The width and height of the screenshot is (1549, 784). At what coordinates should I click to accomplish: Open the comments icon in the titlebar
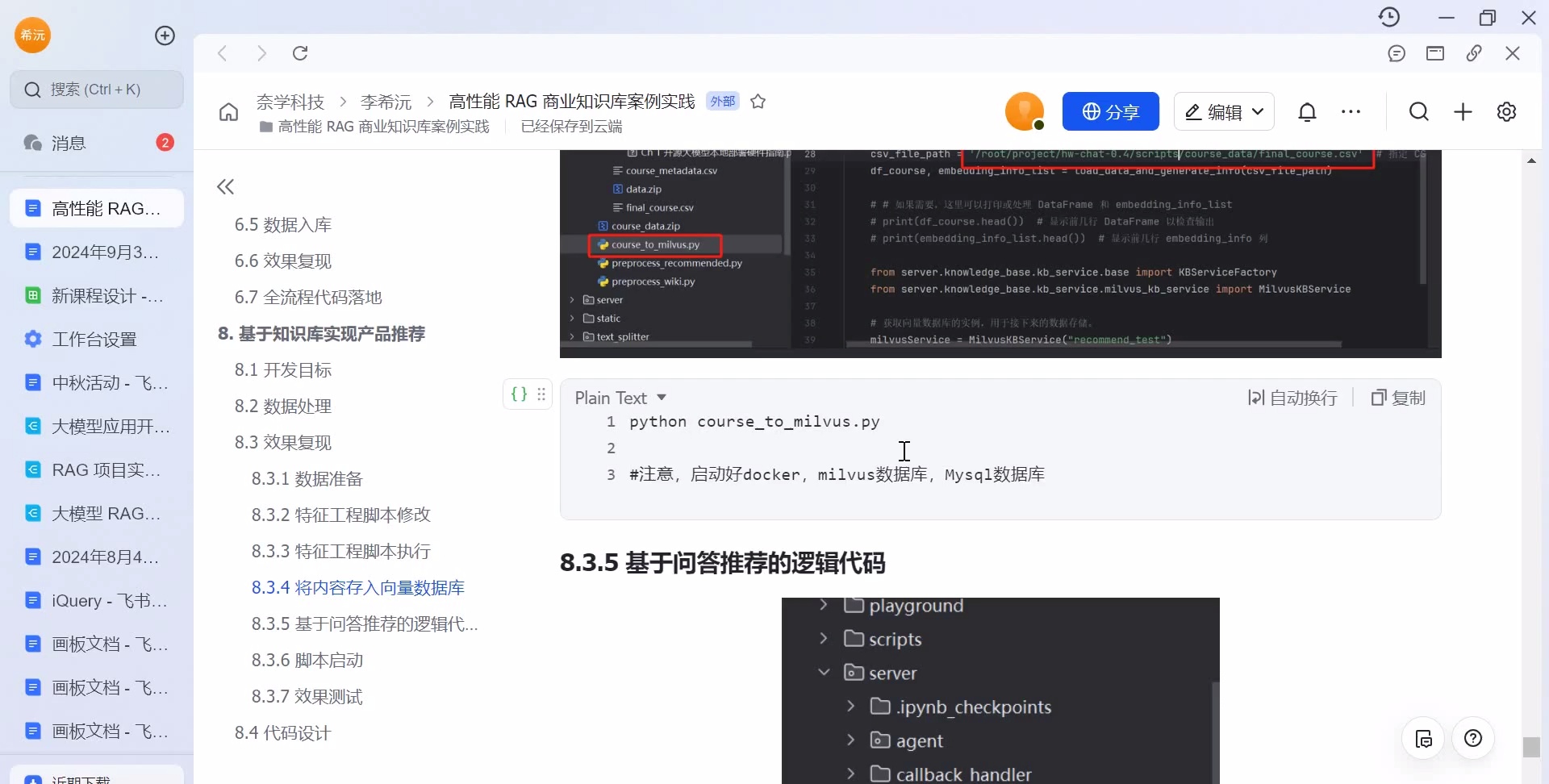[1397, 53]
